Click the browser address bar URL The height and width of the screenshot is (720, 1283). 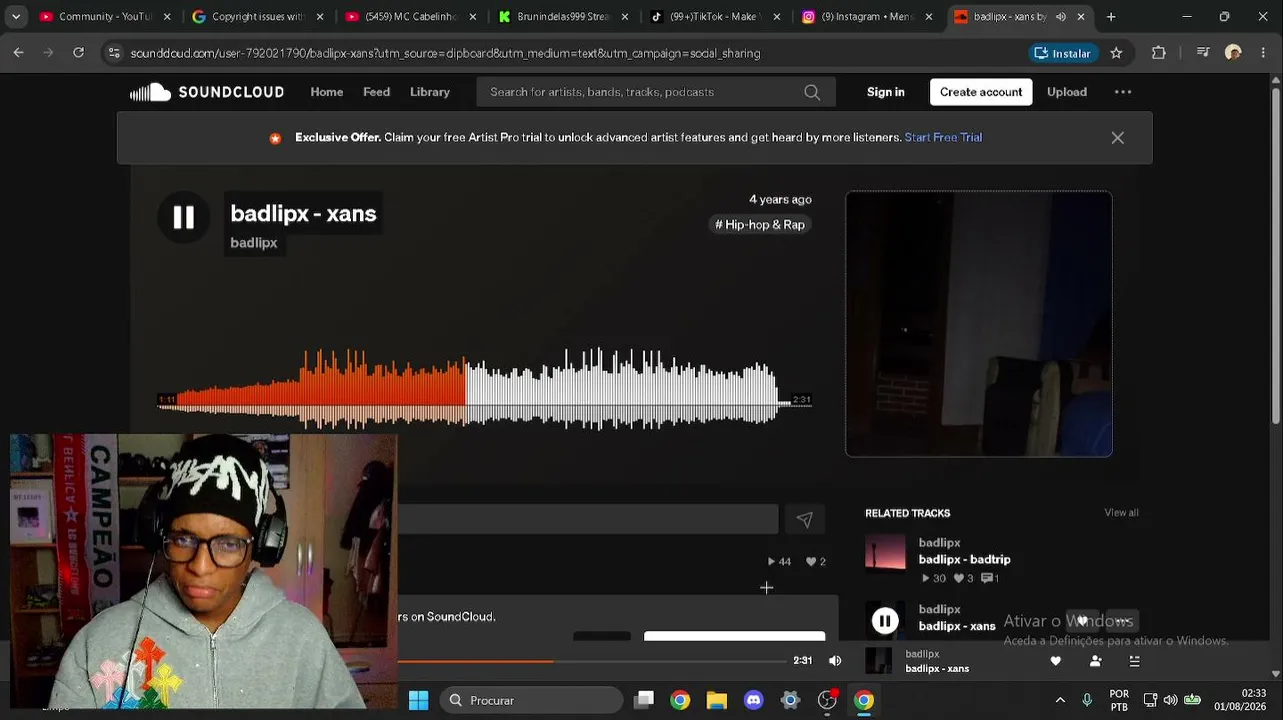pos(445,53)
